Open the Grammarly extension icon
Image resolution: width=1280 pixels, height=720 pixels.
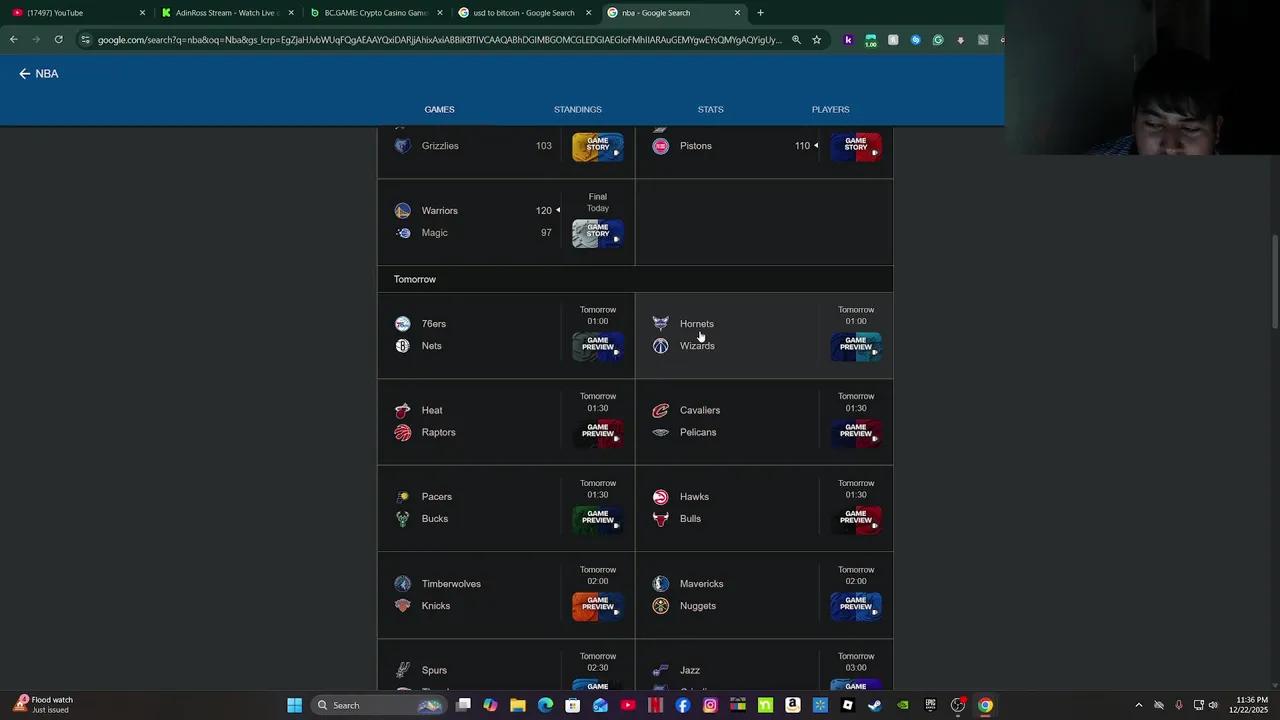click(938, 40)
